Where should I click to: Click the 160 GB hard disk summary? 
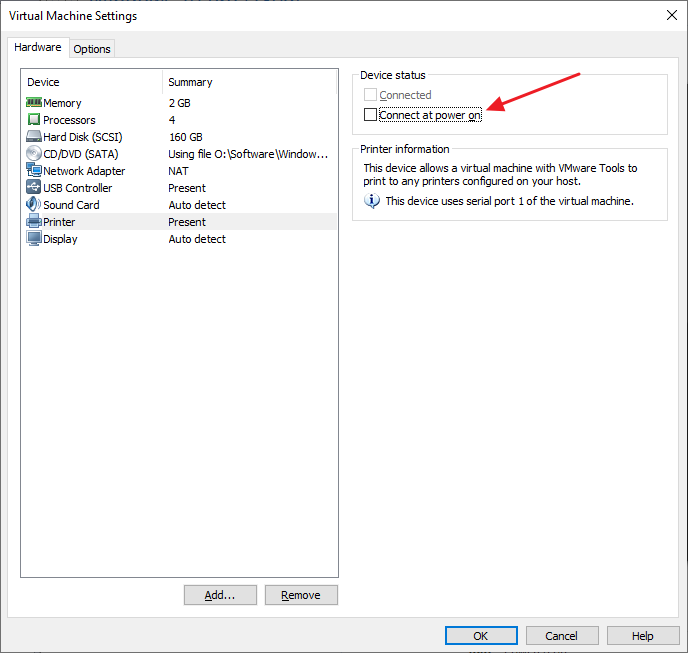(x=186, y=137)
